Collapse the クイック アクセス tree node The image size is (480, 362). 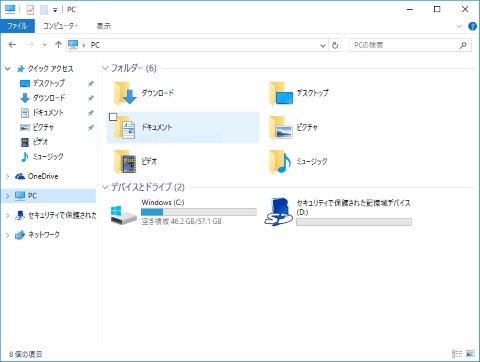pos(8,69)
